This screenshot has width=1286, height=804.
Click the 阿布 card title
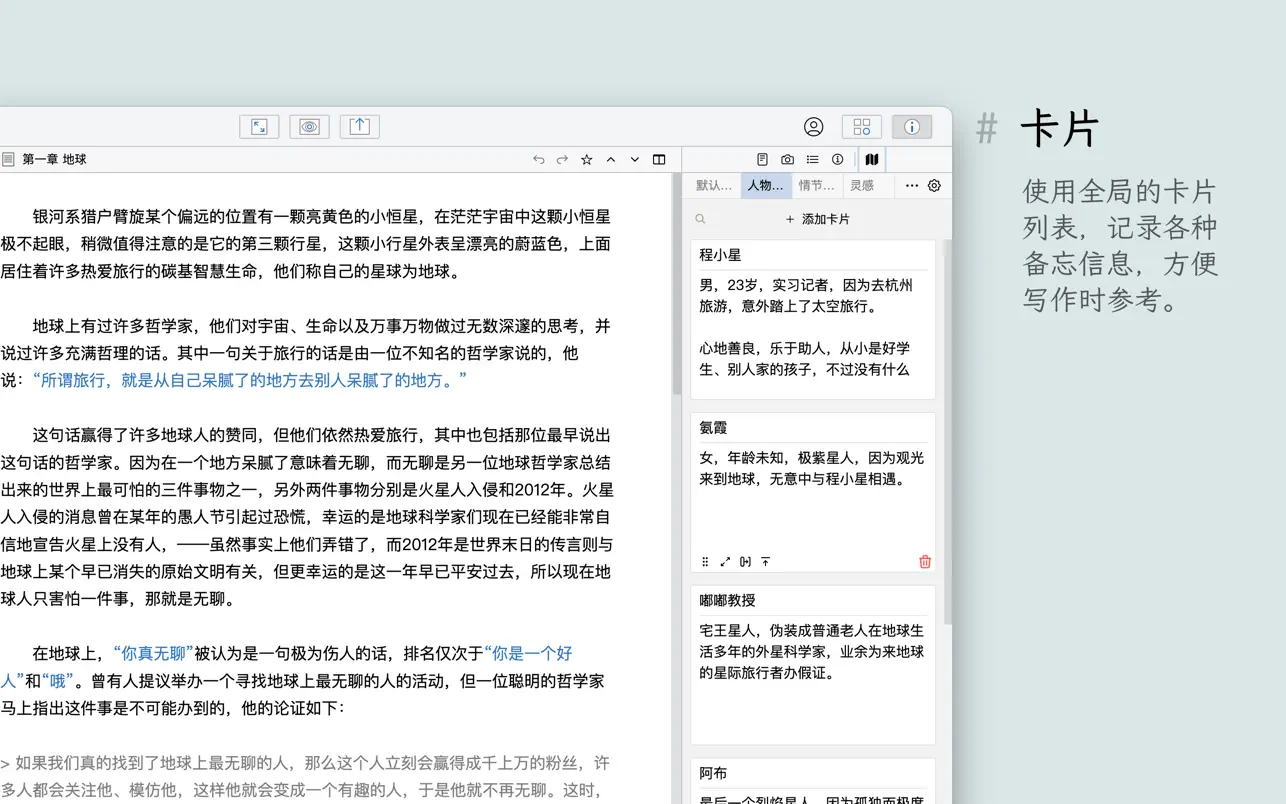(x=713, y=773)
